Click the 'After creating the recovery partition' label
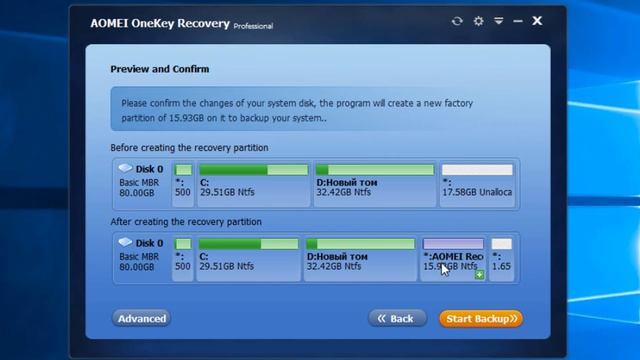 tap(186, 222)
